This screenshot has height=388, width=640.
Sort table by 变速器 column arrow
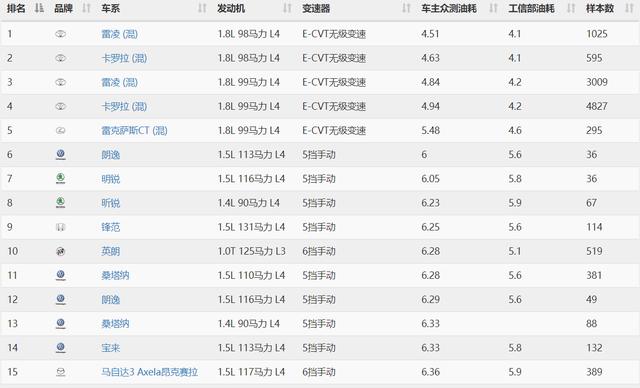[x=406, y=8]
